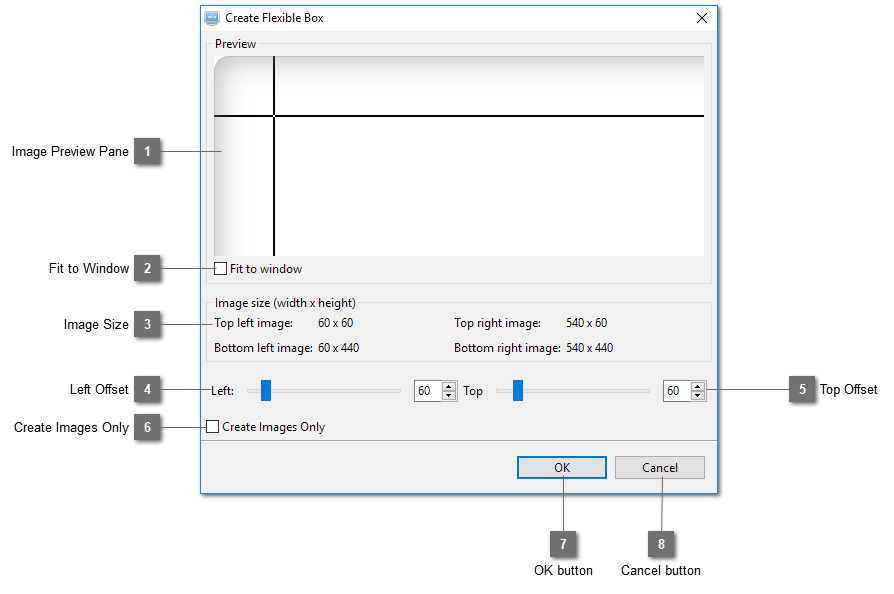The width and height of the screenshot is (894, 594).
Task: Click the OK button
Action: (x=562, y=467)
